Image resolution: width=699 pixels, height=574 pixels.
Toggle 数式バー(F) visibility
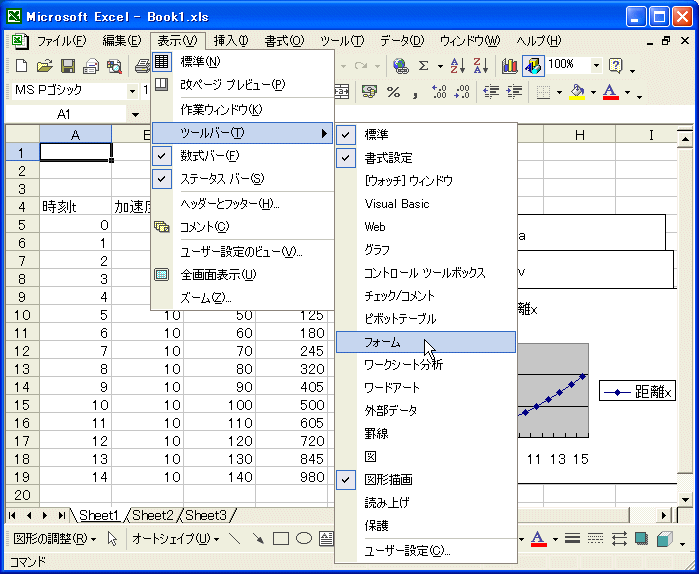pos(243,156)
